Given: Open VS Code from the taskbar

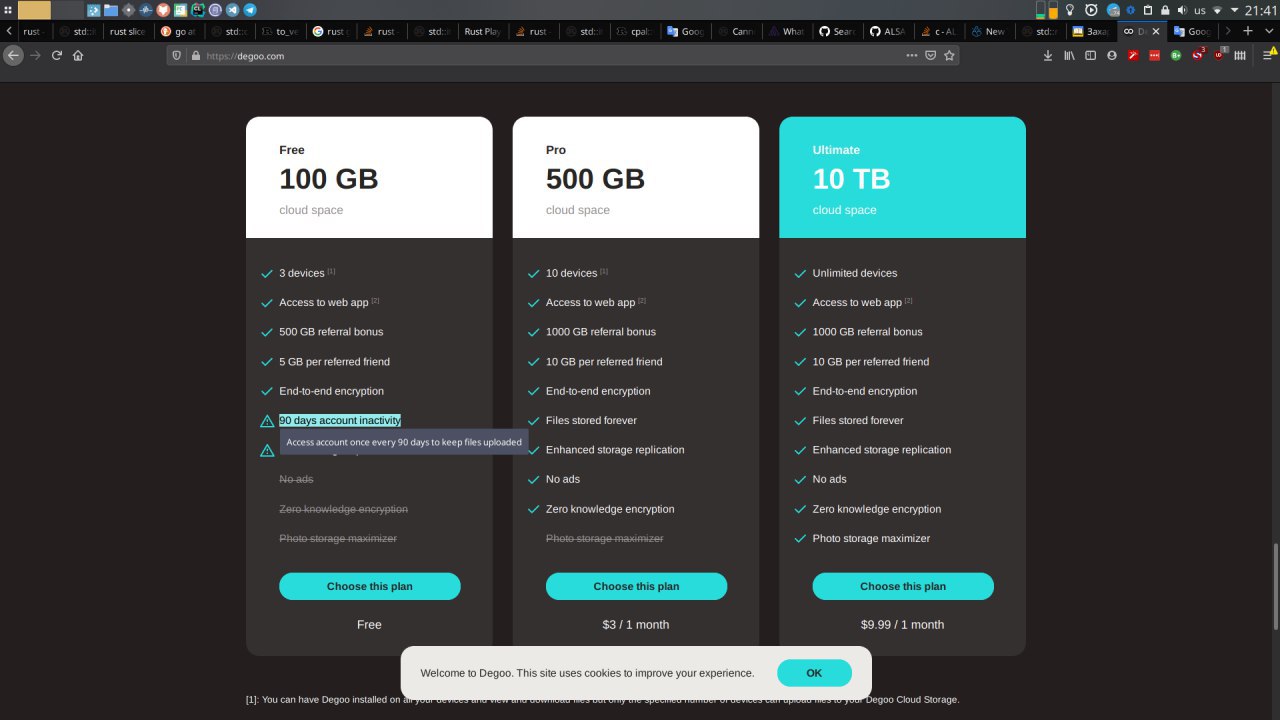Looking at the screenshot, I should pyautogui.click(x=232, y=10).
